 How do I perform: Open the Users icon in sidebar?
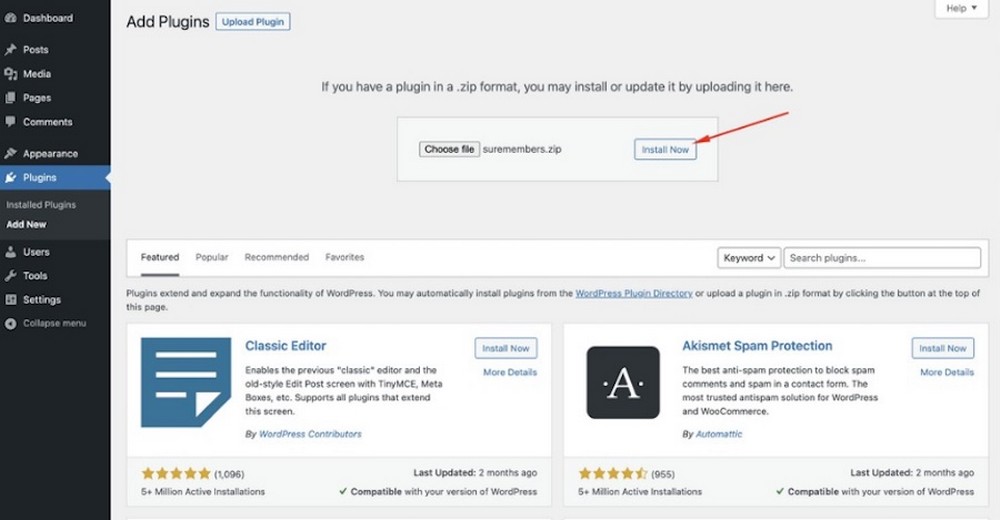pos(10,251)
